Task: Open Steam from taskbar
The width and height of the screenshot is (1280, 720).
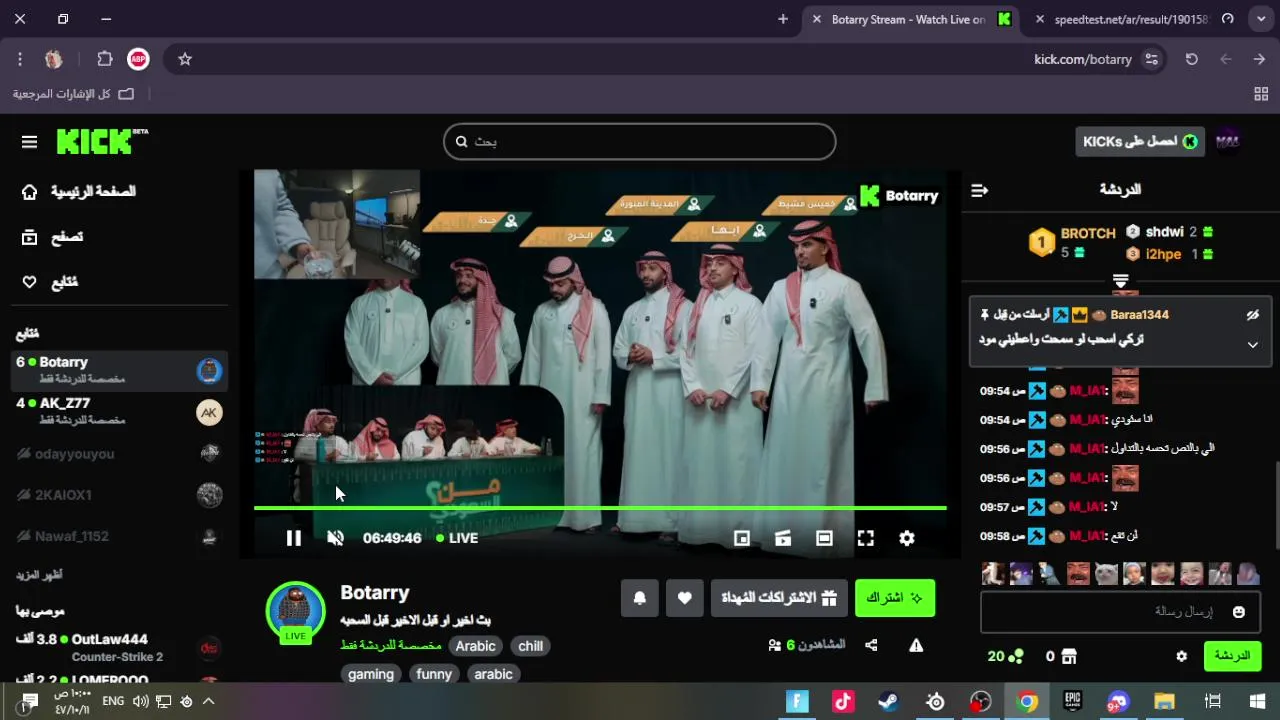Action: pos(888,702)
